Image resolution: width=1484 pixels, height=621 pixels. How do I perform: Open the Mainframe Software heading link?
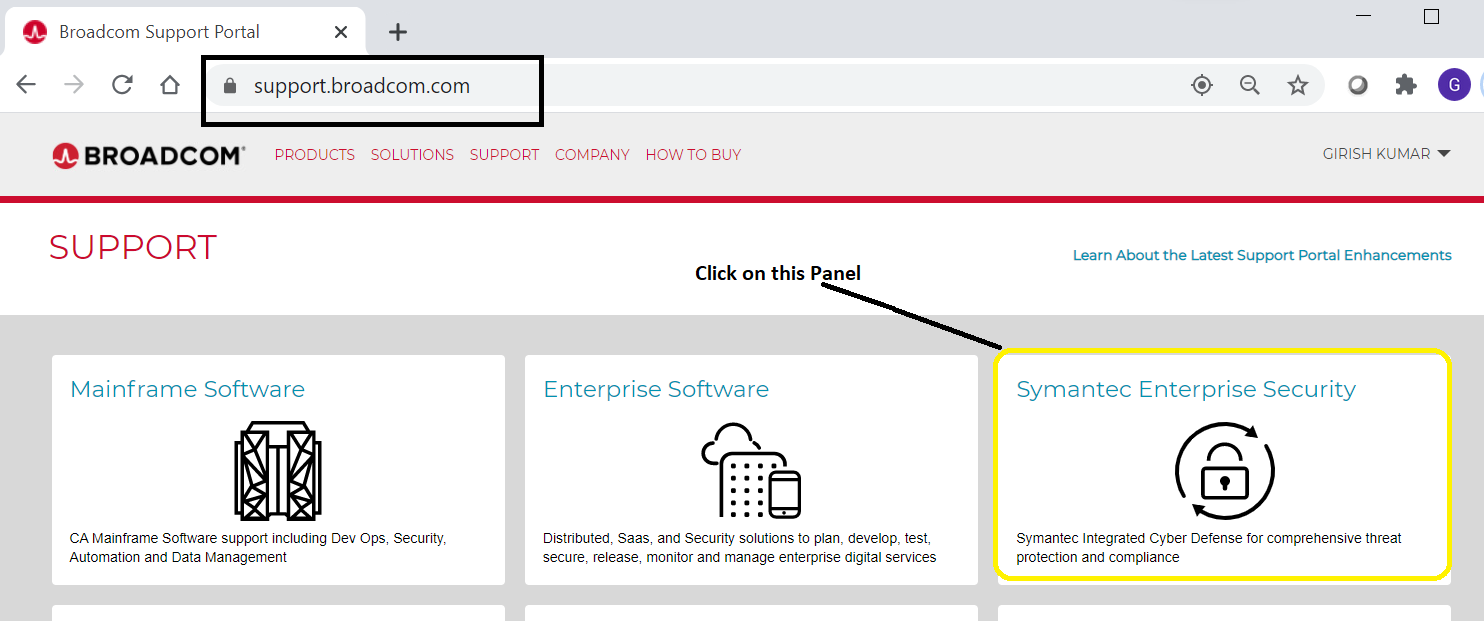pyautogui.click(x=187, y=389)
